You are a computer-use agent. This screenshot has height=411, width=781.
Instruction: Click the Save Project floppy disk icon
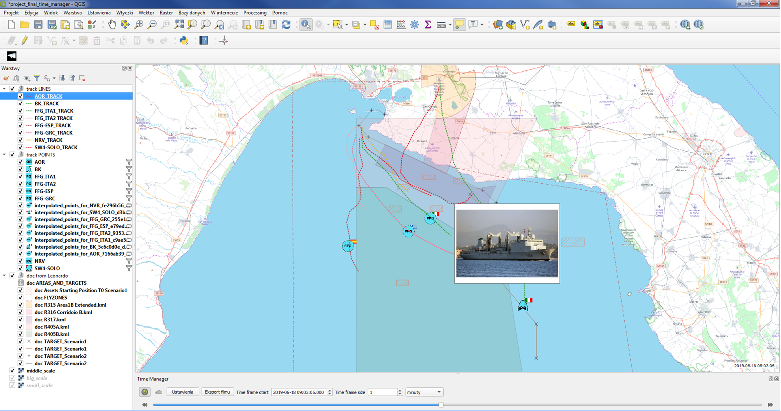[x=38, y=24]
